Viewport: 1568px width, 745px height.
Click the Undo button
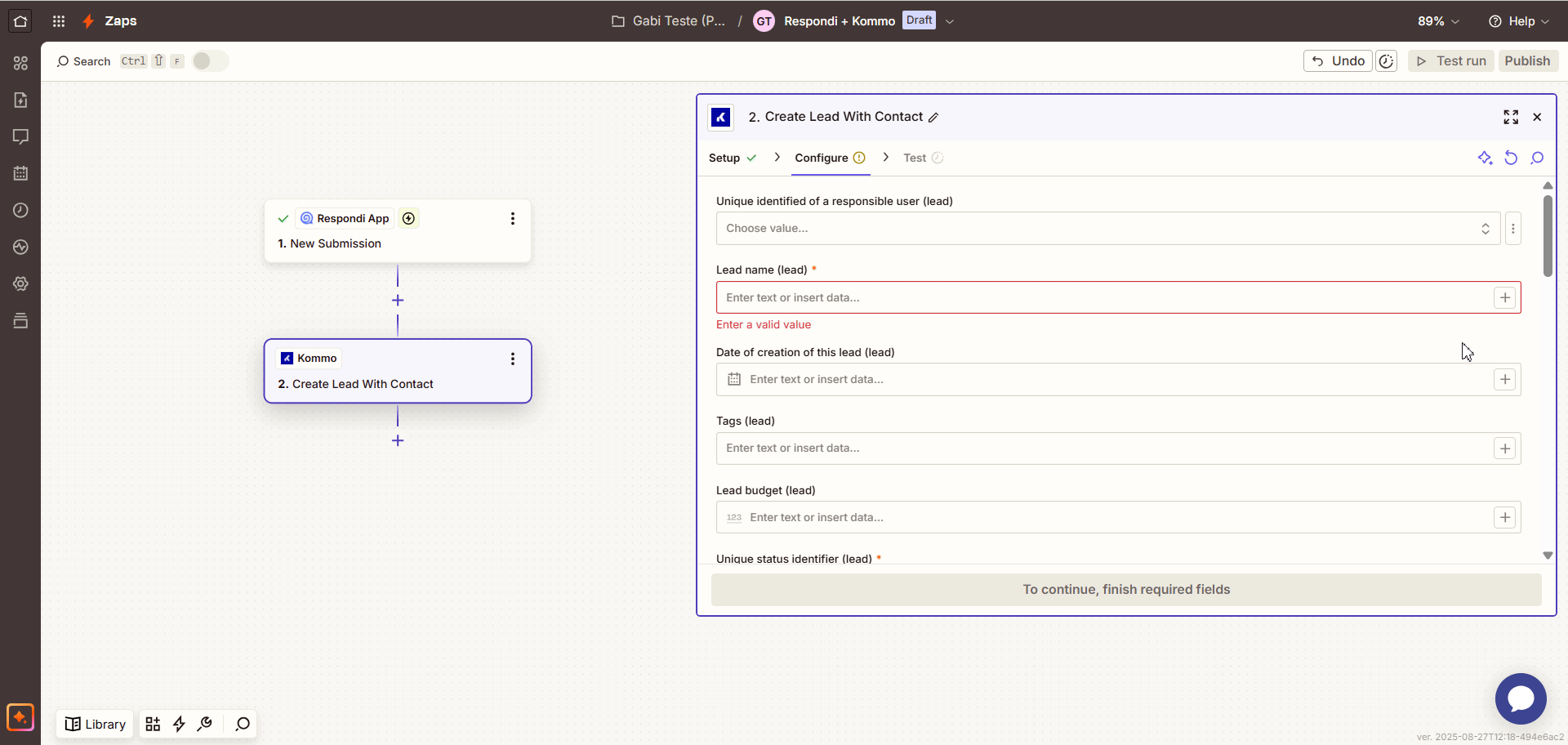pos(1338,61)
